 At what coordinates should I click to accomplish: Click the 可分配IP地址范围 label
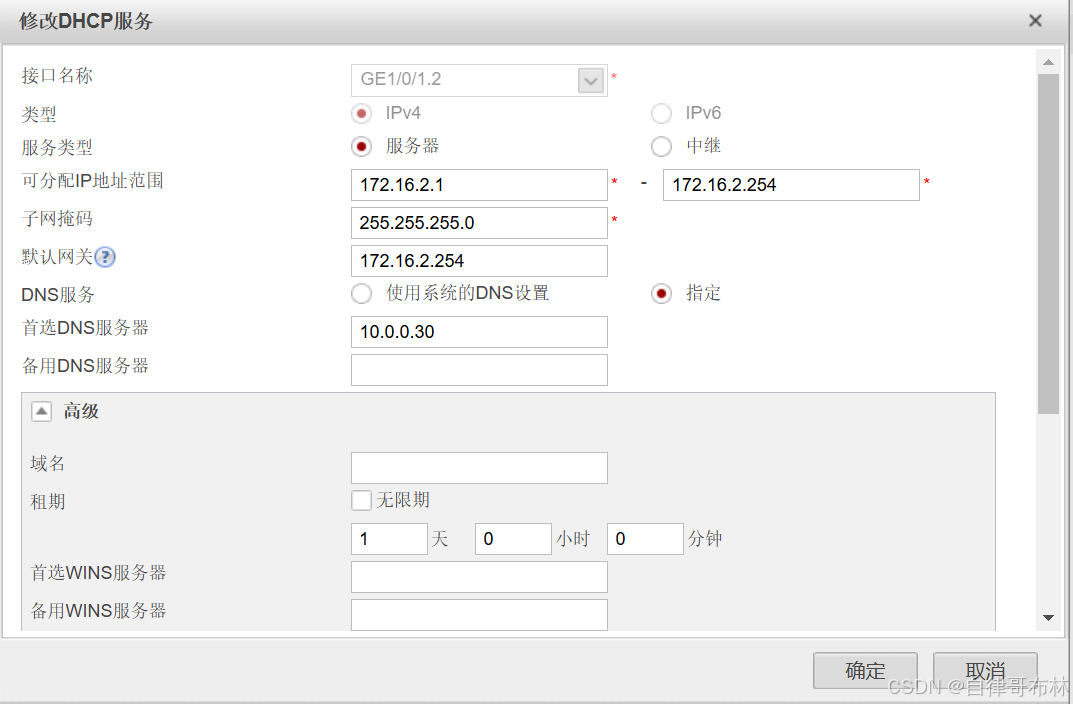pos(92,181)
